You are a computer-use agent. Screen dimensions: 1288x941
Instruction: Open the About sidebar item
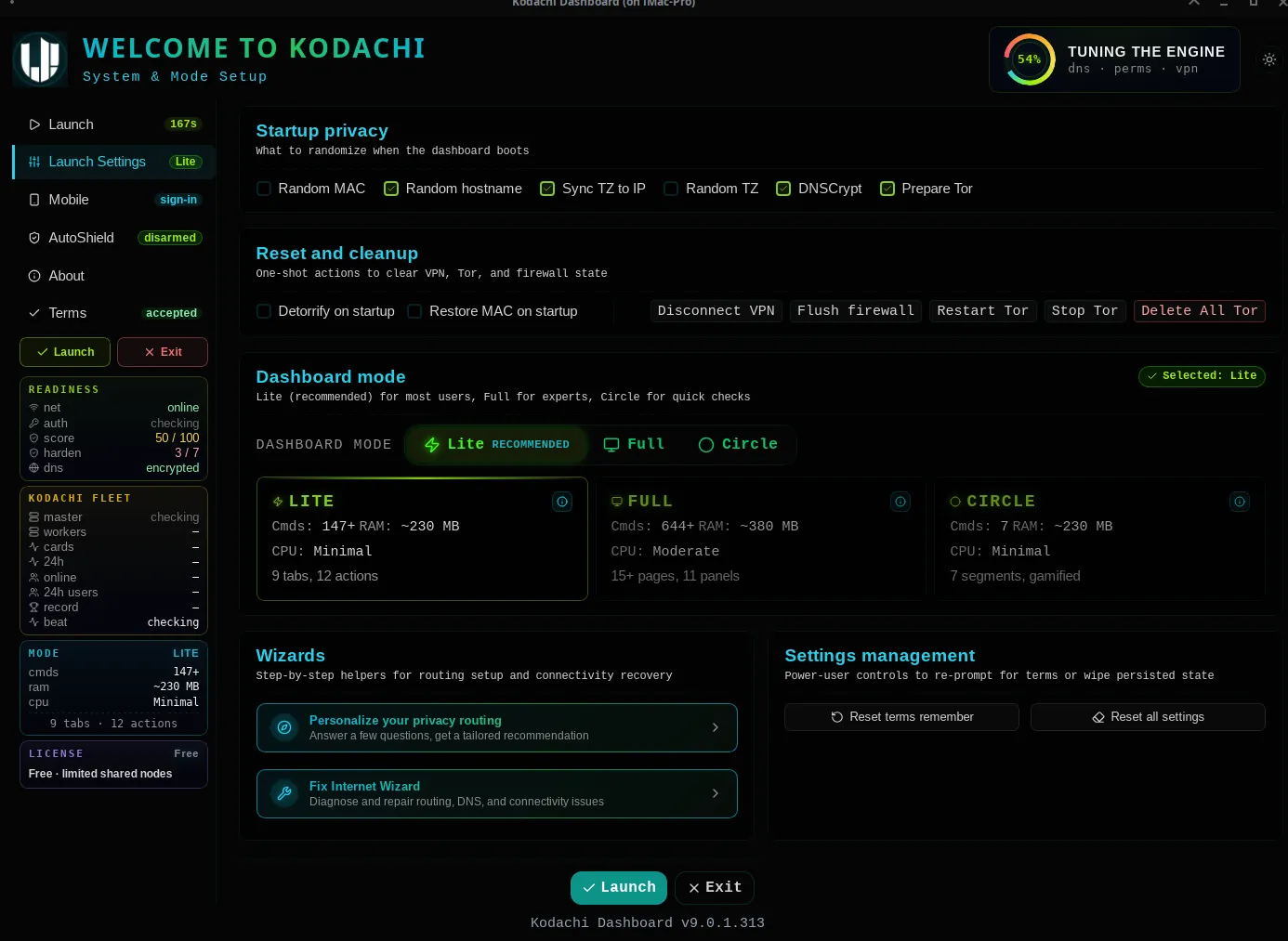pos(114,276)
